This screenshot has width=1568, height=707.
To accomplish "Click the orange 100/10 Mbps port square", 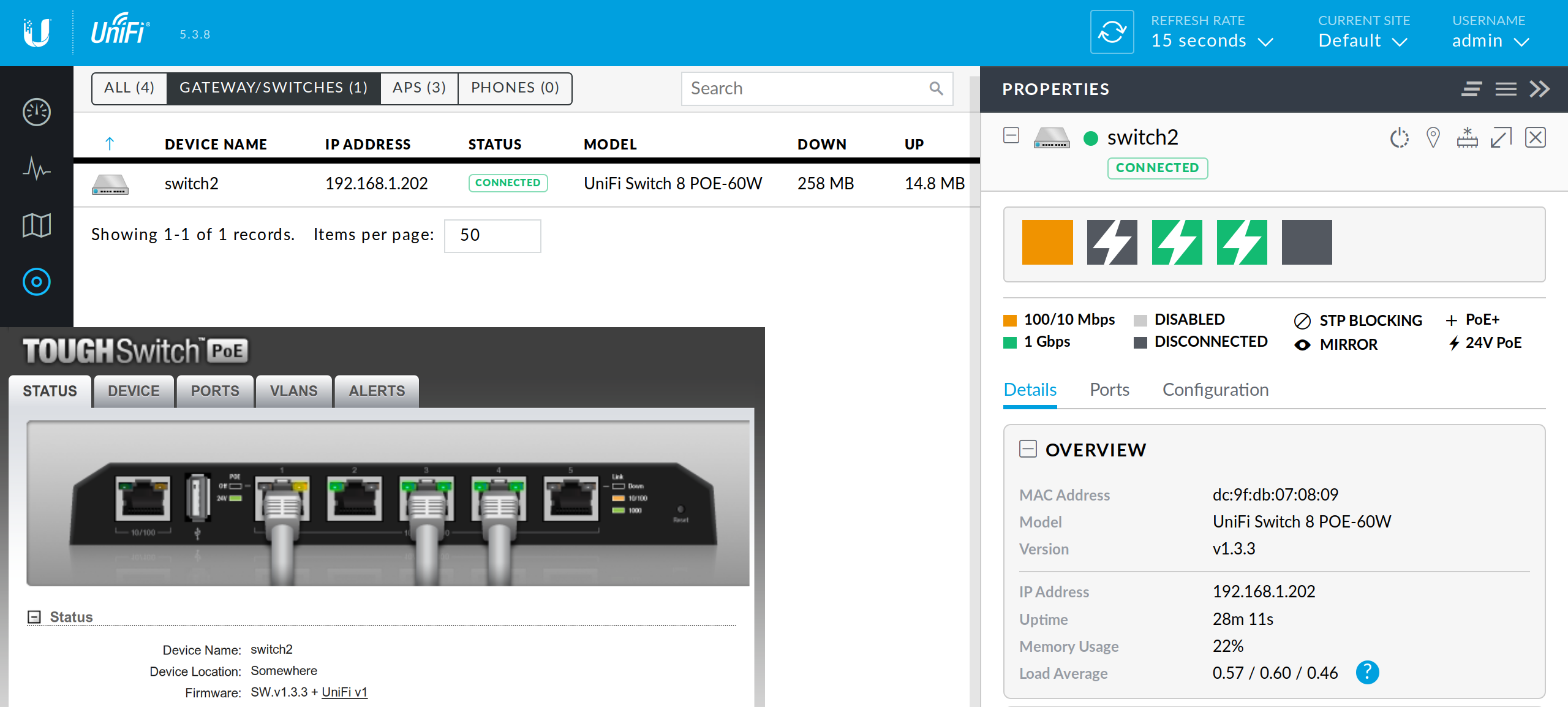I will [1047, 242].
